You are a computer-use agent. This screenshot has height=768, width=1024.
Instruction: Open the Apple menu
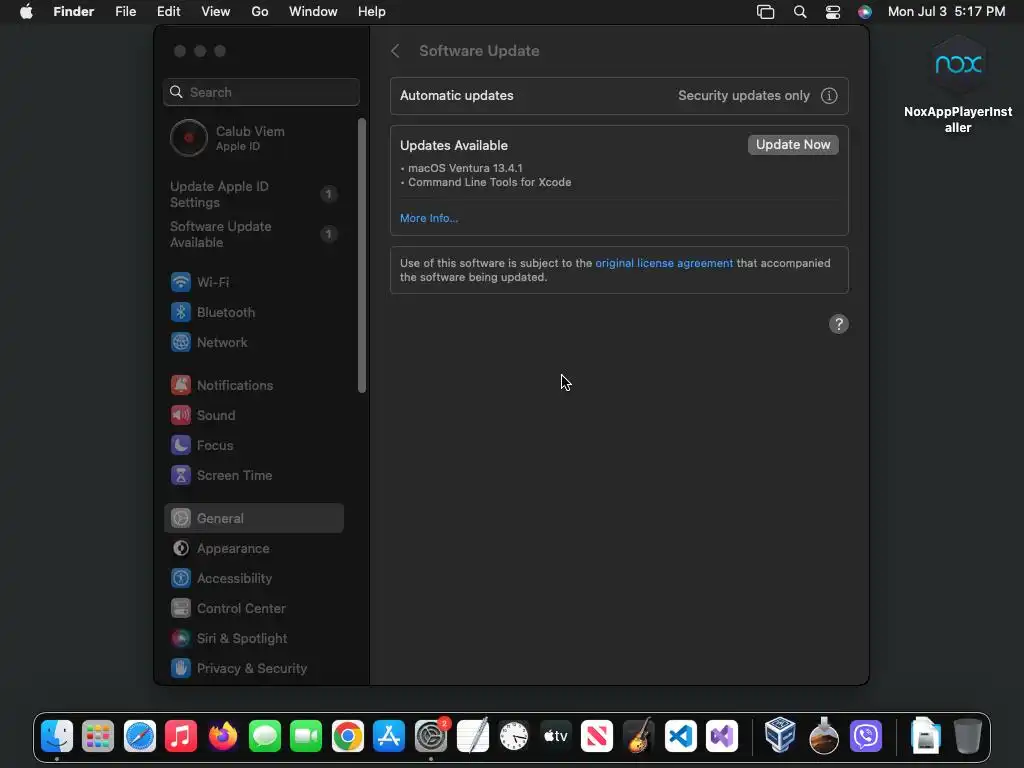26,12
